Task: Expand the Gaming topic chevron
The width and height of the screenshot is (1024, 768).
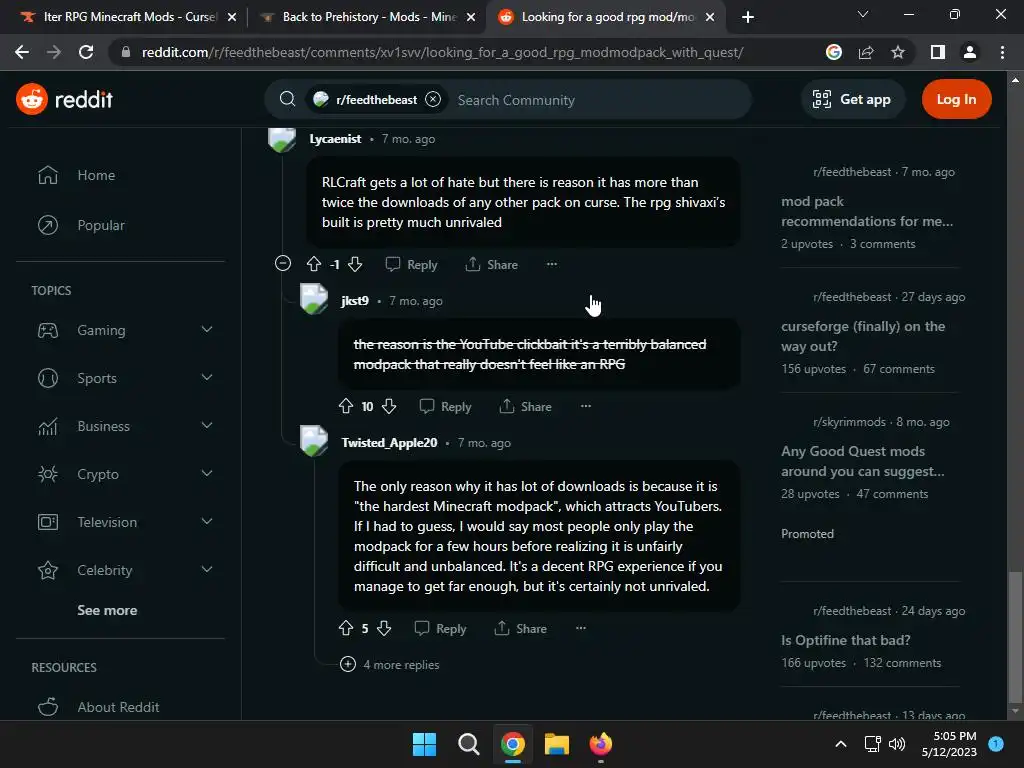Action: click(x=207, y=330)
